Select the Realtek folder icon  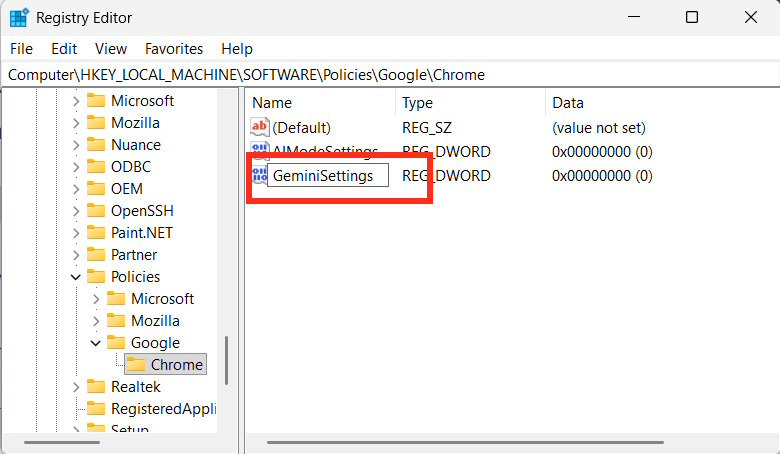click(x=96, y=386)
